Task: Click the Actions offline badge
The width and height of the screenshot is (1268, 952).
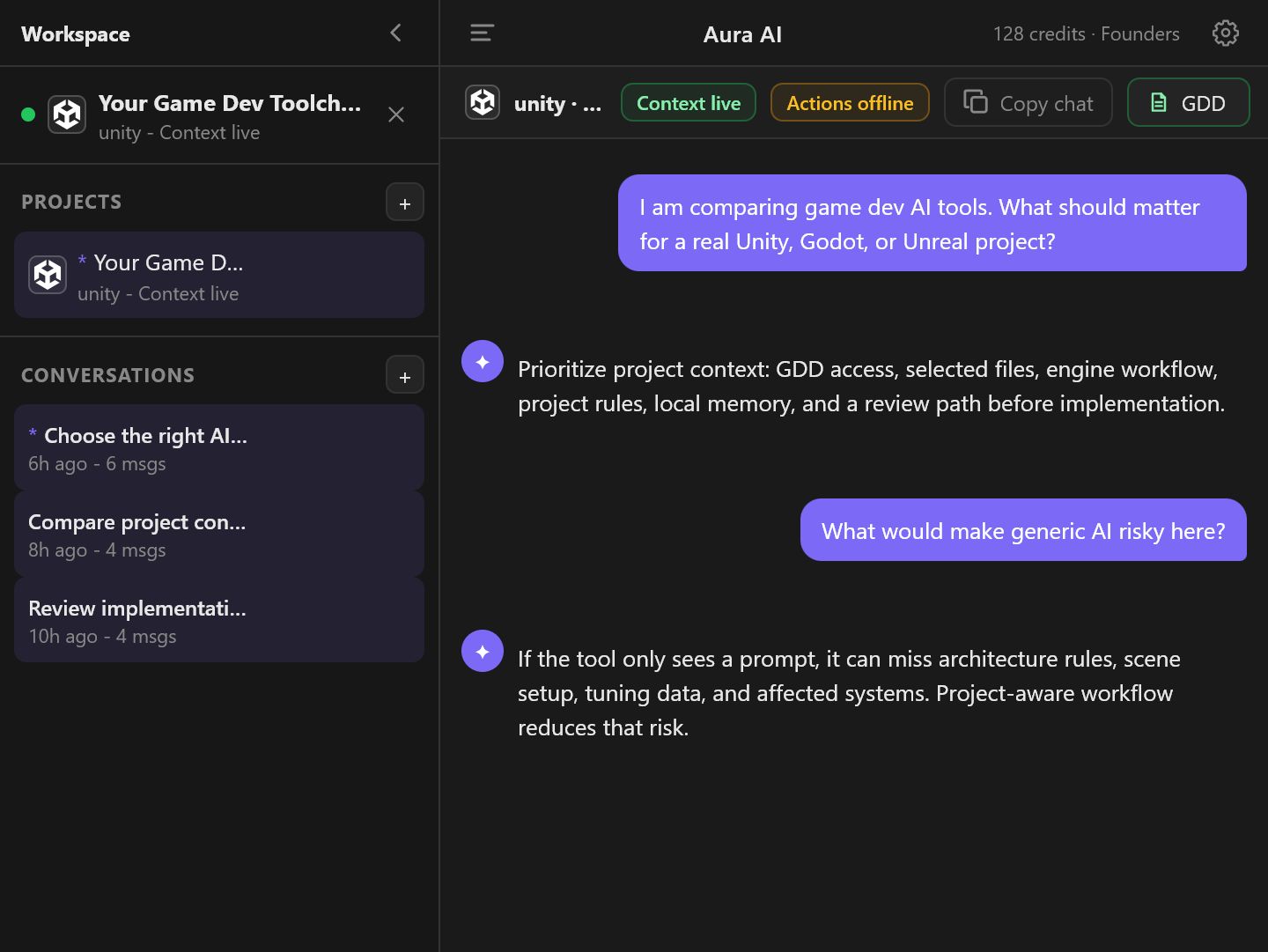Action: coord(850,102)
